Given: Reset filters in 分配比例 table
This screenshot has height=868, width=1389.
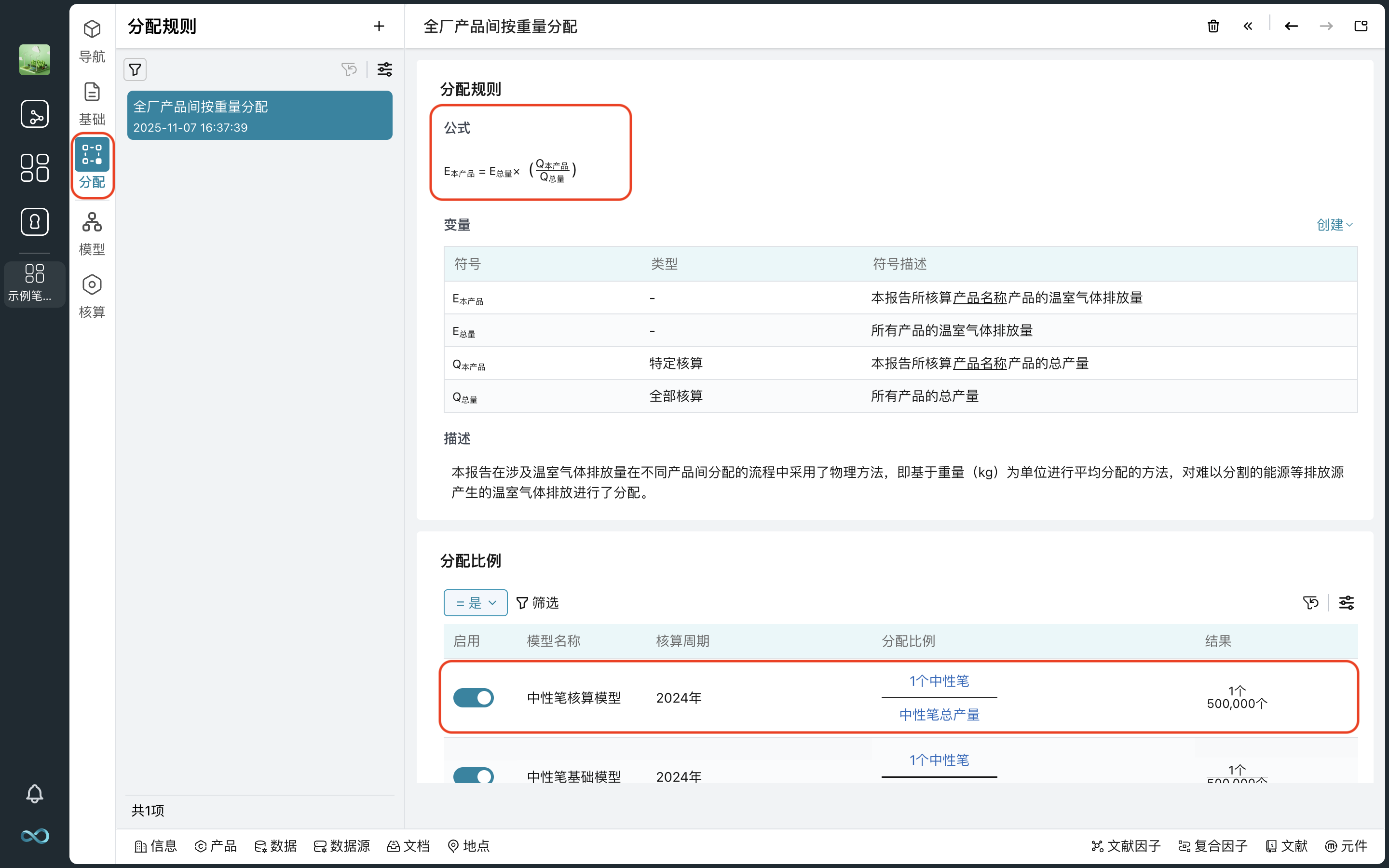Looking at the screenshot, I should click(x=1311, y=603).
